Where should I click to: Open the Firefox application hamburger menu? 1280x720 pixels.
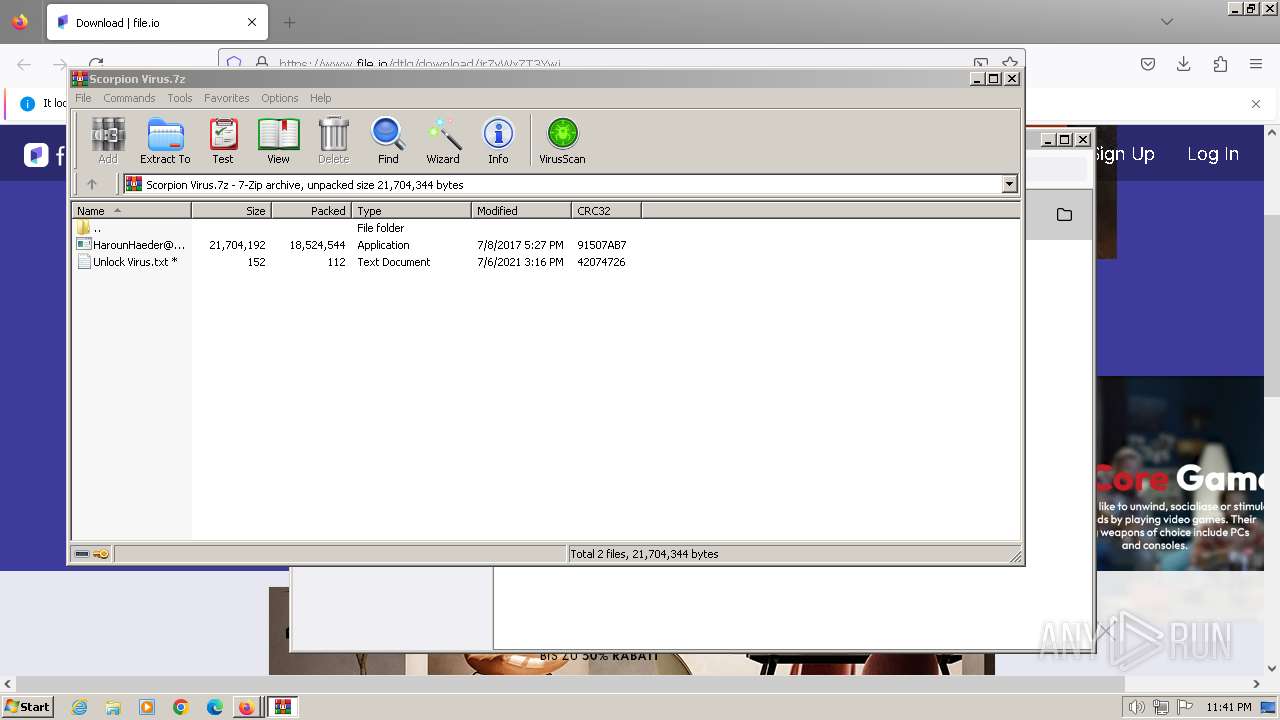pos(1256,64)
